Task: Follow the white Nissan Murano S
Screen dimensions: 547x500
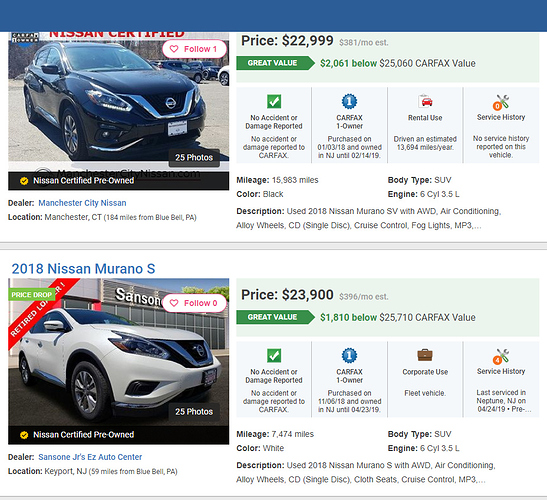Action: click(194, 303)
